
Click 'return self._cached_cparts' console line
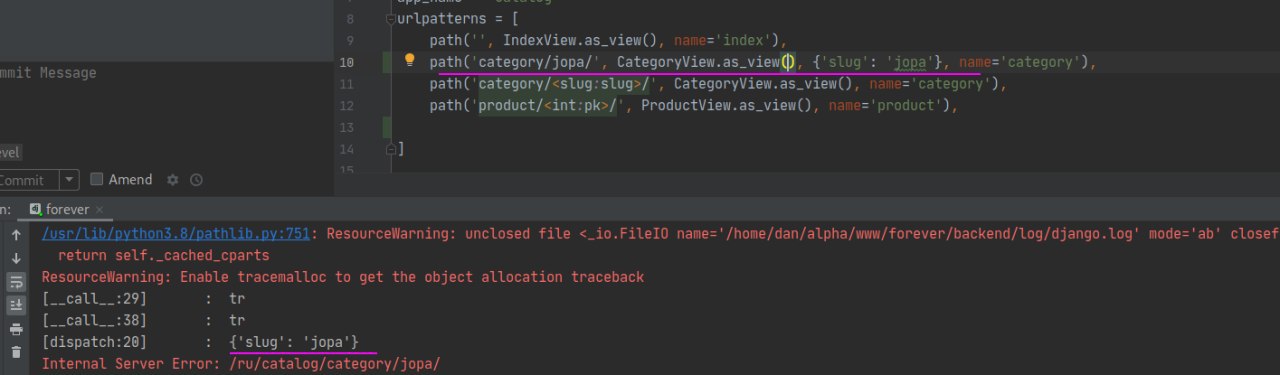click(164, 255)
